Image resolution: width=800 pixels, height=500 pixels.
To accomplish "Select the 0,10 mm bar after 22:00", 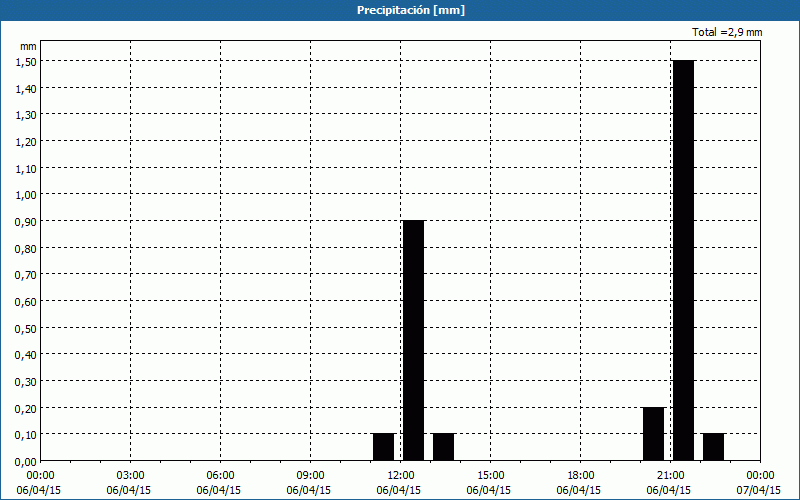I will (713, 447).
